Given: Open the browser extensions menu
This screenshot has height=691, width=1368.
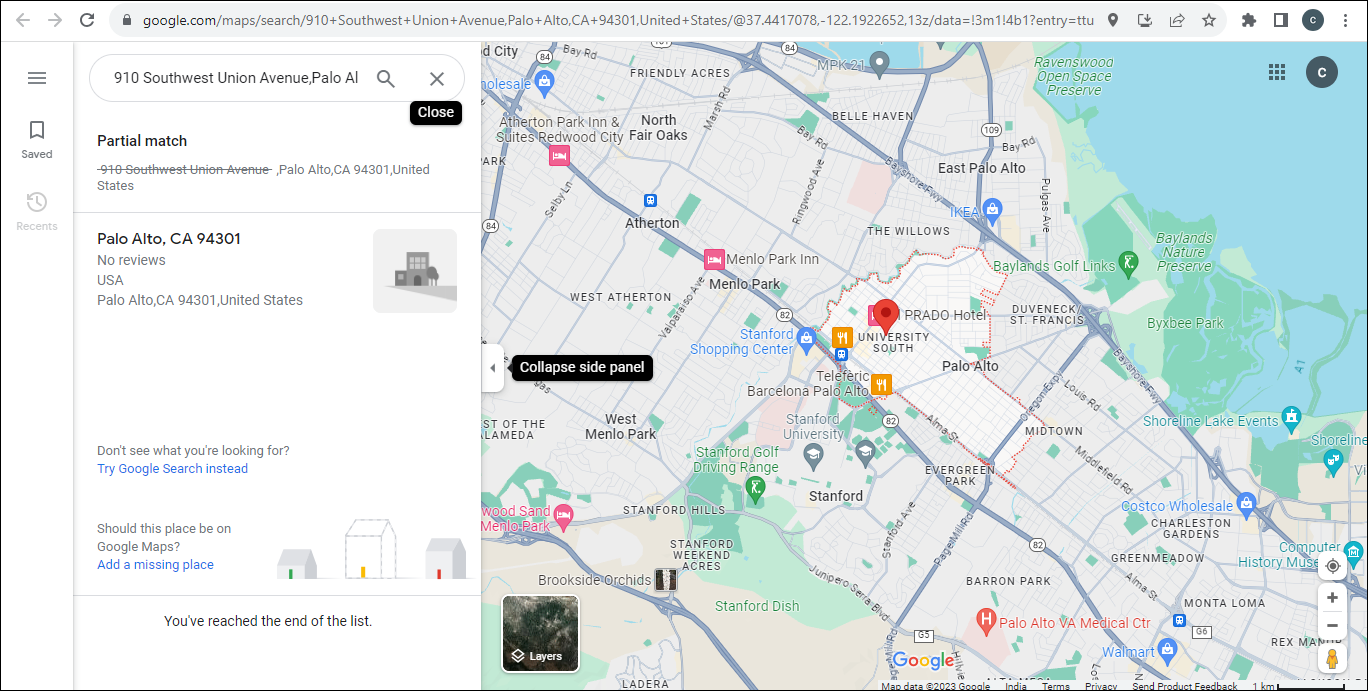Looking at the screenshot, I should [1248, 20].
